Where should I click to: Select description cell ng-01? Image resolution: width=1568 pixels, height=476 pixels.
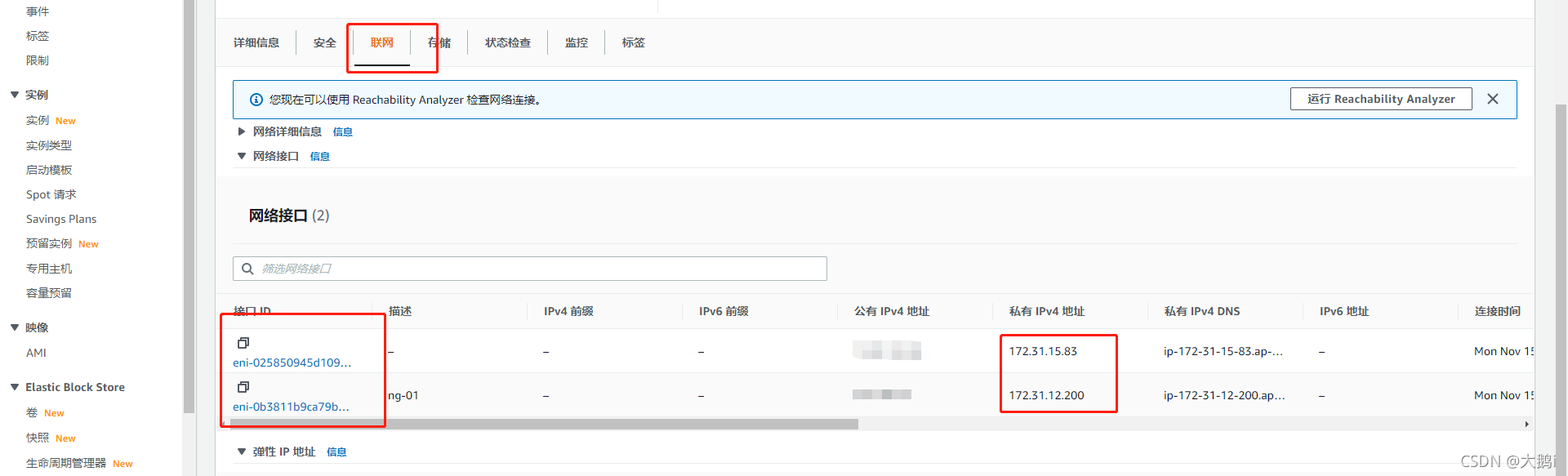[403, 395]
